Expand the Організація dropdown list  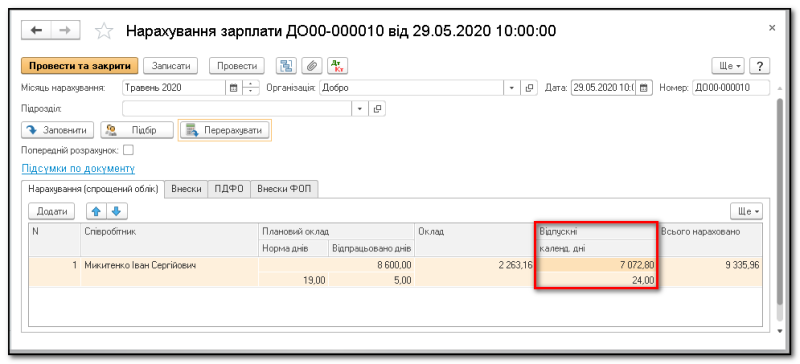click(x=512, y=88)
